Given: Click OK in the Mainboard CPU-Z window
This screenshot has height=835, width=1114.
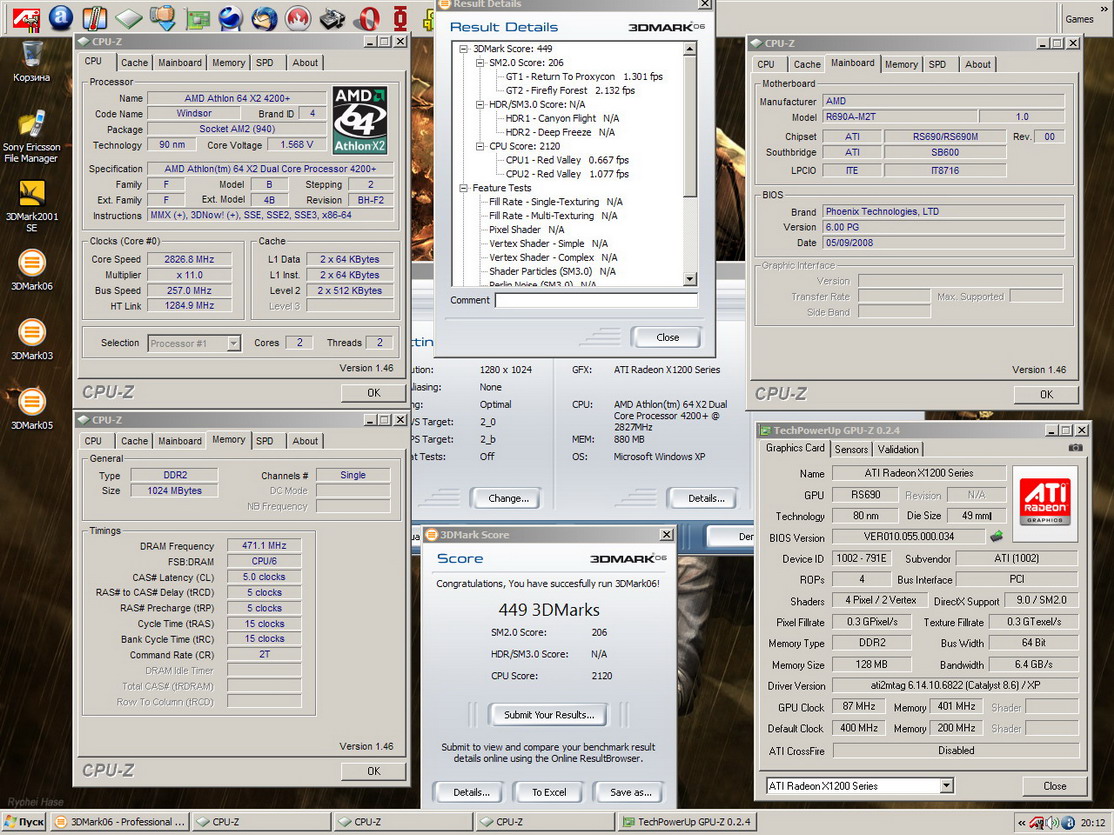Looking at the screenshot, I should coord(1047,394).
